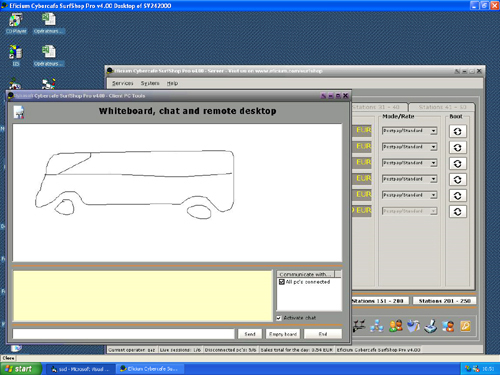Click in the chat message input field
Screen dimensions: 500x375
123,334
